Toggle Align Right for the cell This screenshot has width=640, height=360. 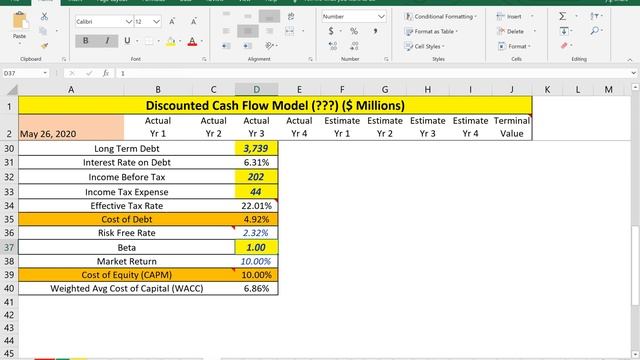tap(269, 31)
